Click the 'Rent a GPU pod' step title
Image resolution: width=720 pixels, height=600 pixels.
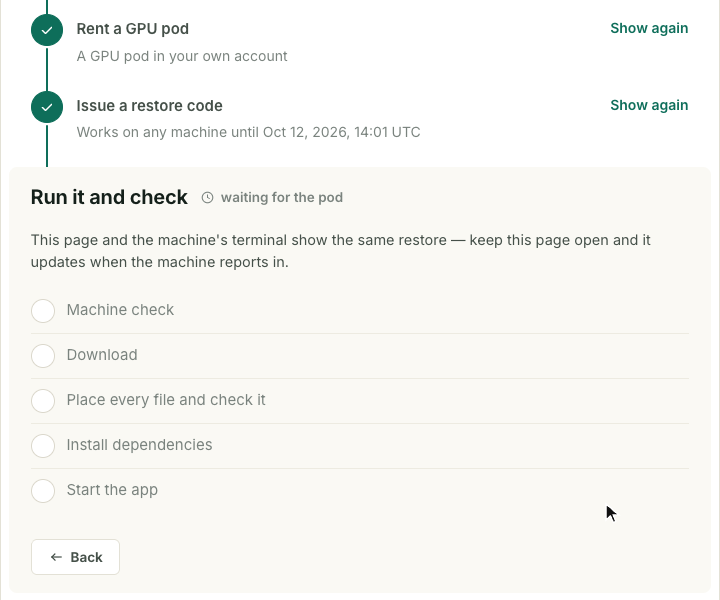click(x=133, y=29)
